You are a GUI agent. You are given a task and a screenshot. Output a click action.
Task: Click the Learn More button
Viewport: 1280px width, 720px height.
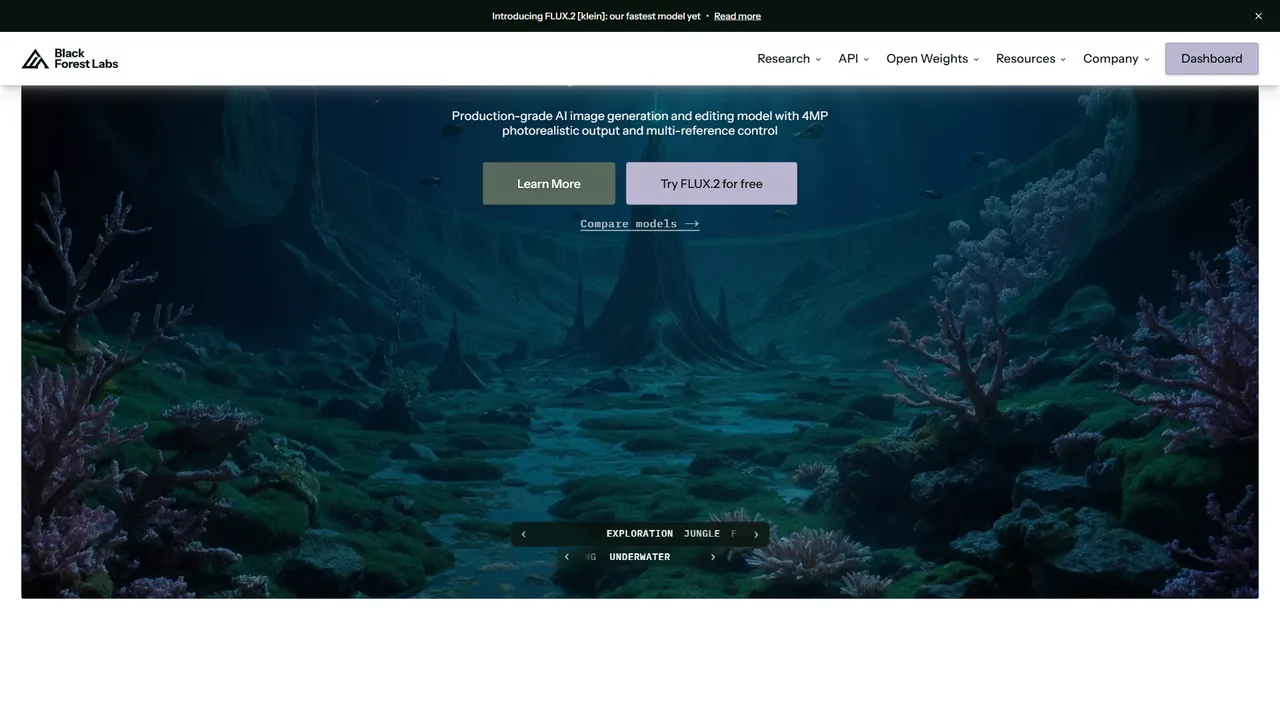[x=549, y=184]
